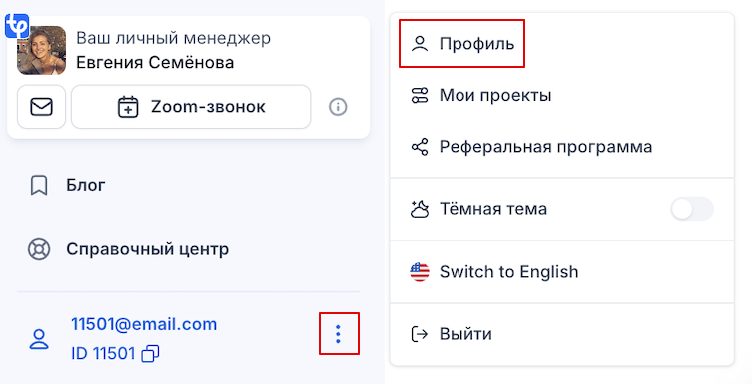Image resolution: width=752 pixels, height=384 pixels.
Task: Click the lifebuoy Справочный центр icon
Action: (x=39, y=249)
